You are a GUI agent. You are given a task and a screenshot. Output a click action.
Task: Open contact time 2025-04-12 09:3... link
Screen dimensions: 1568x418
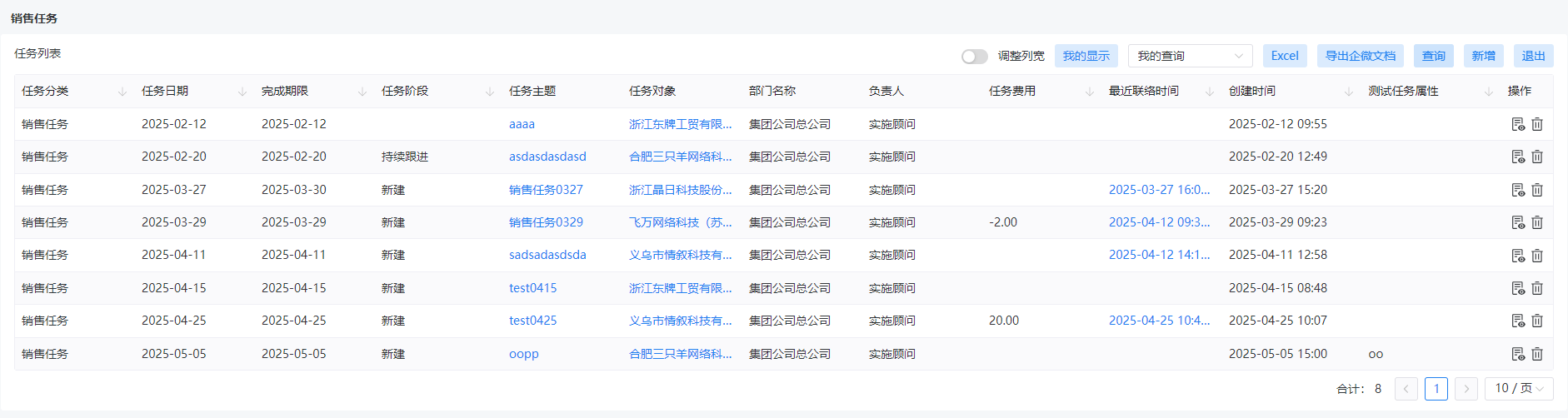click(x=1159, y=222)
